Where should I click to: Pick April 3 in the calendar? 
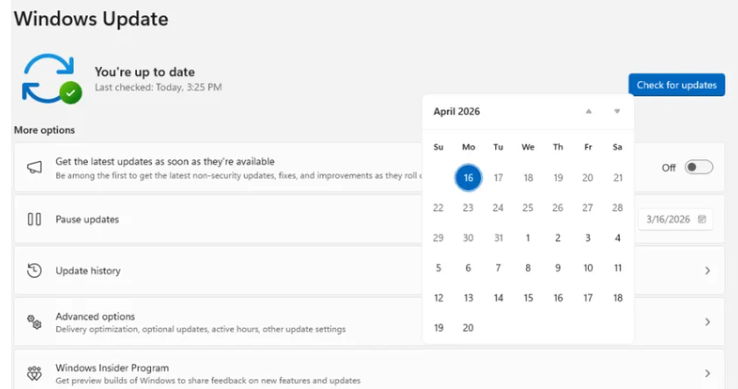[x=587, y=238]
